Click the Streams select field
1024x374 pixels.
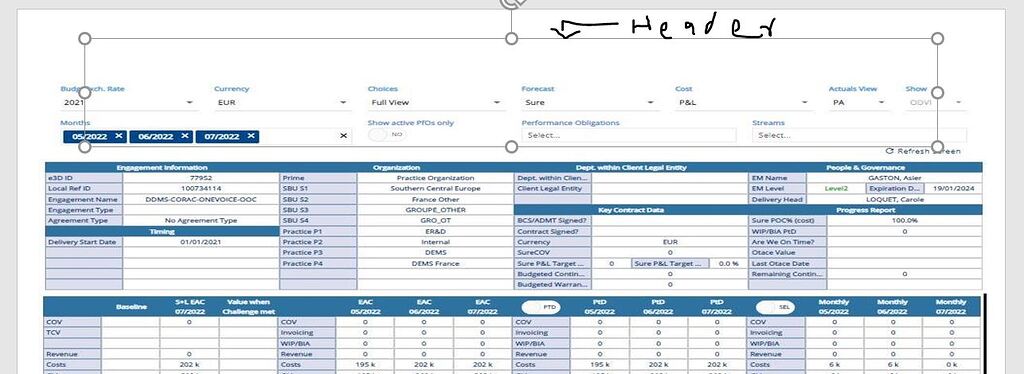point(859,136)
